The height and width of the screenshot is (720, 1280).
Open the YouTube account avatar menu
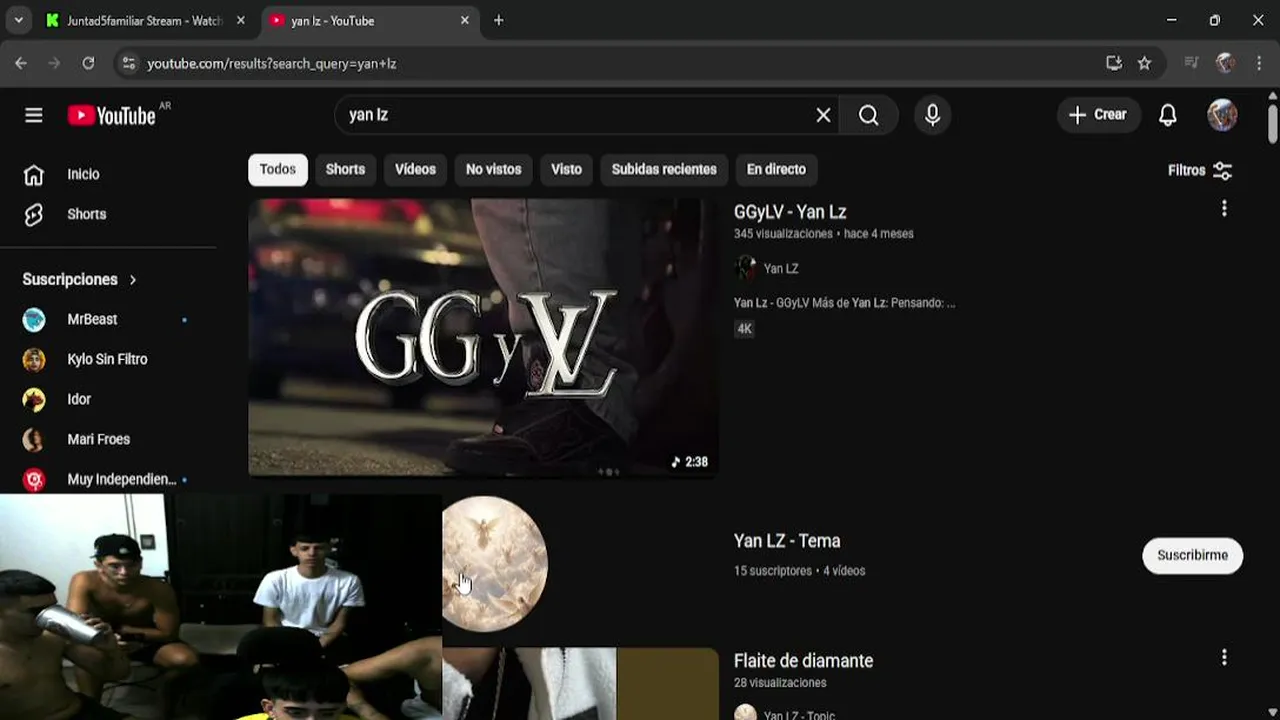pos(1222,115)
